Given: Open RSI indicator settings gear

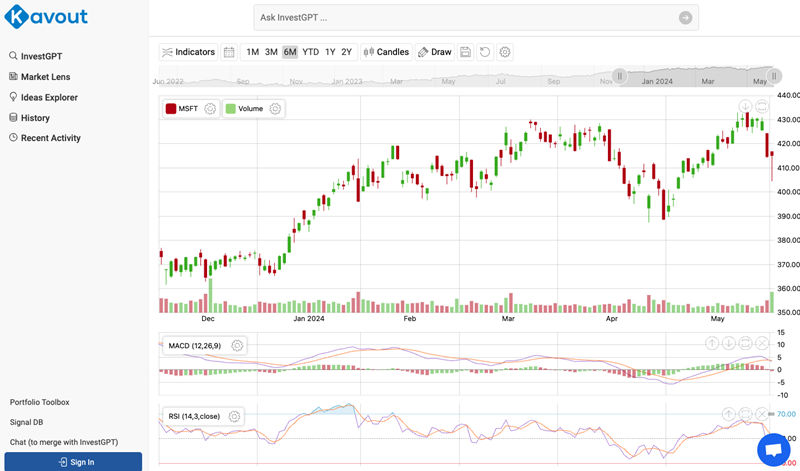Looking at the screenshot, I should 234,416.
